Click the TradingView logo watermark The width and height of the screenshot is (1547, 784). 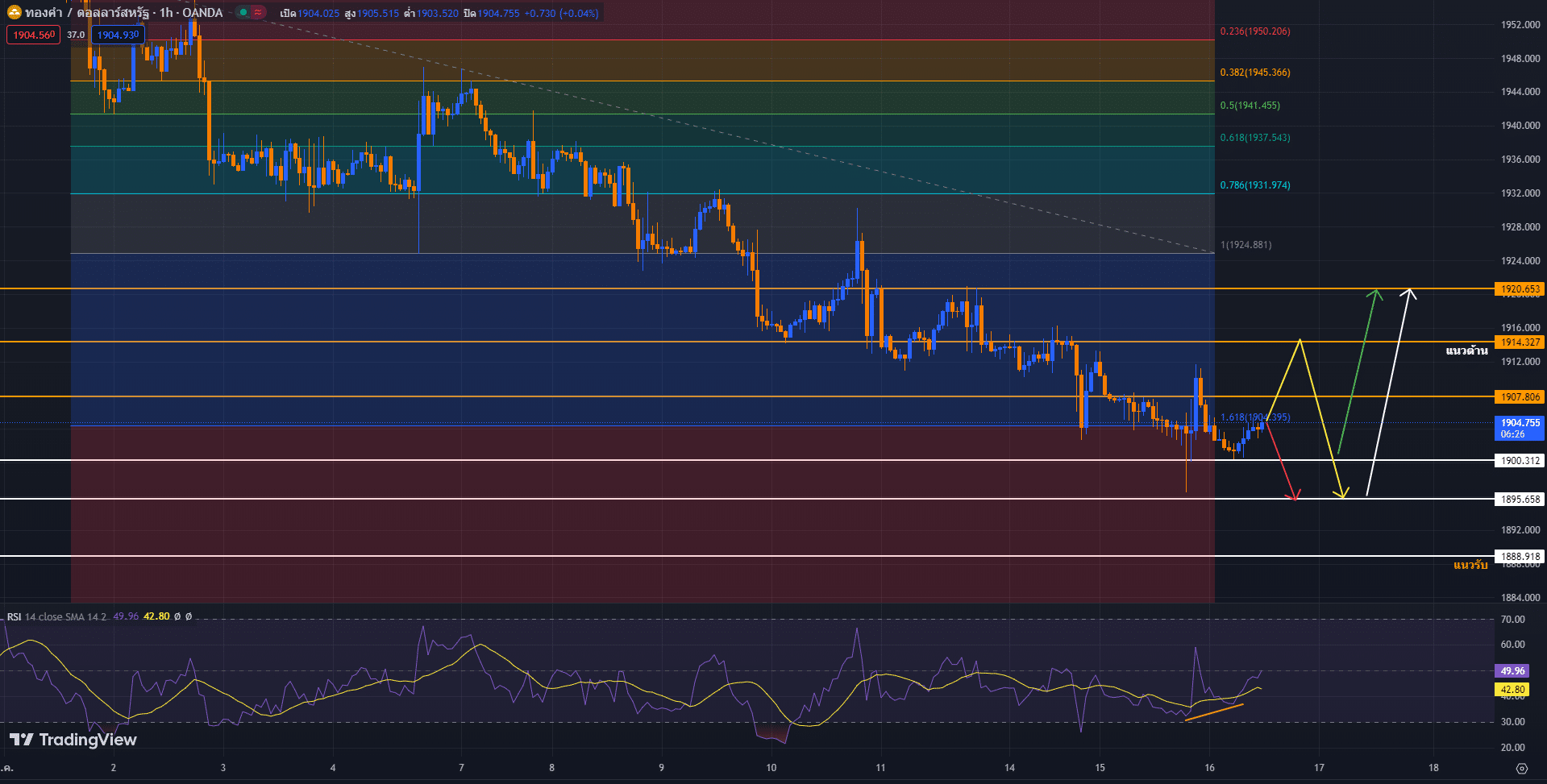point(73,740)
